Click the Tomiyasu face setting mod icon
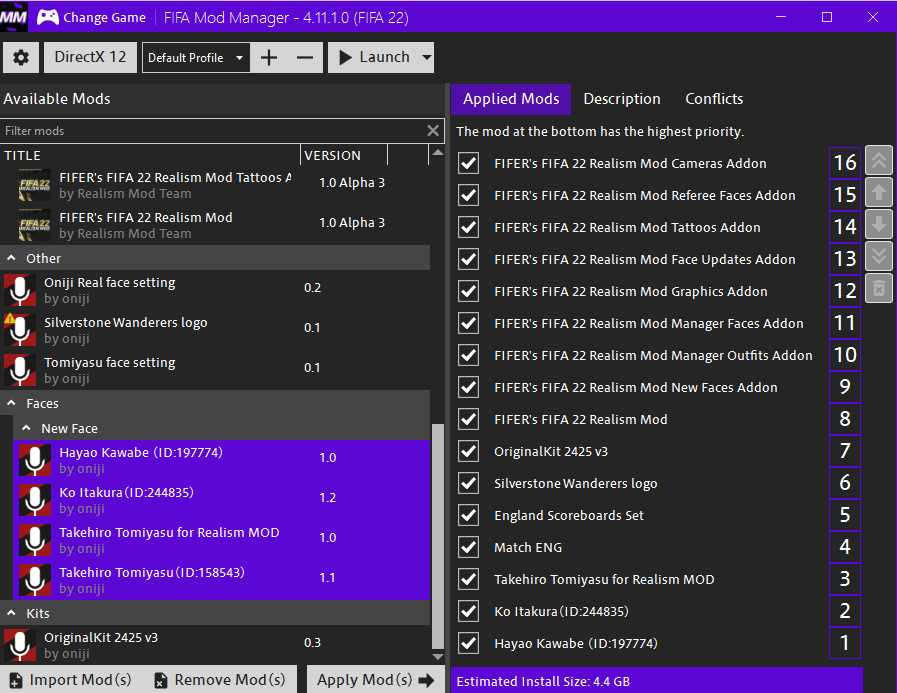The image size is (897, 693). (x=20, y=370)
